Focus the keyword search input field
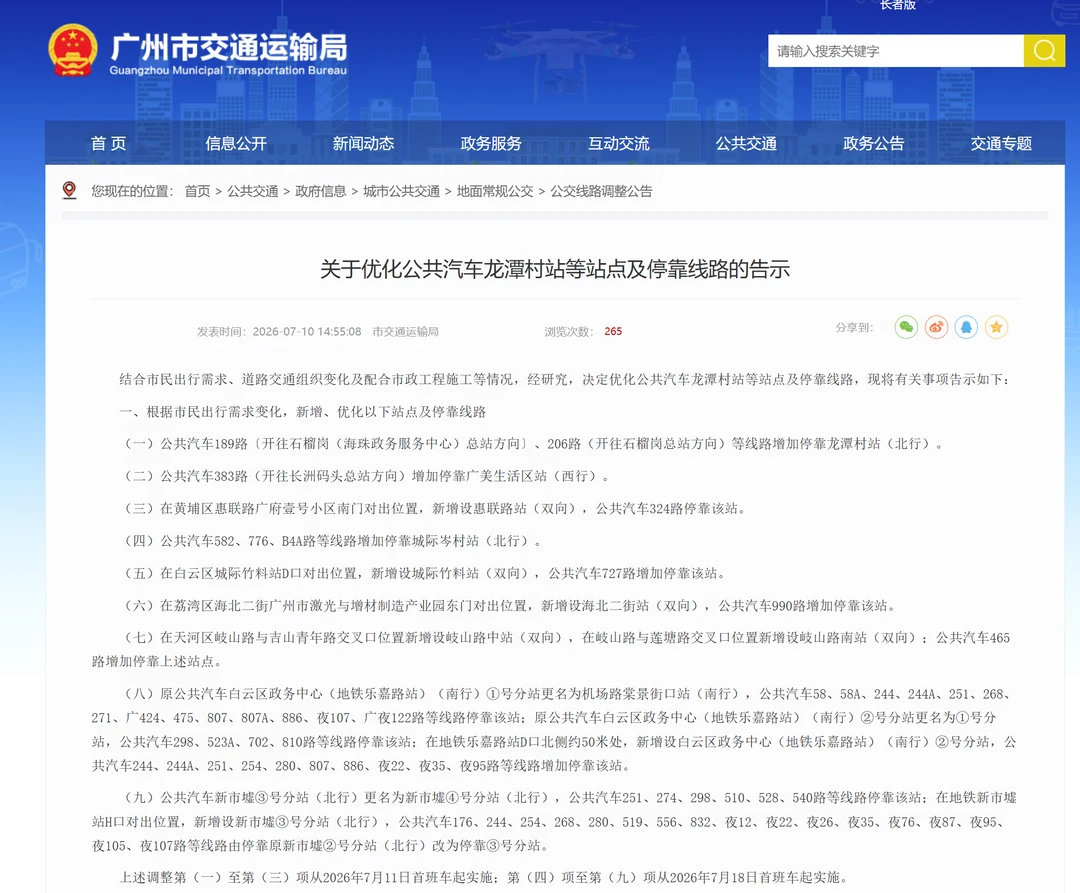The image size is (1080, 893). tap(895, 51)
